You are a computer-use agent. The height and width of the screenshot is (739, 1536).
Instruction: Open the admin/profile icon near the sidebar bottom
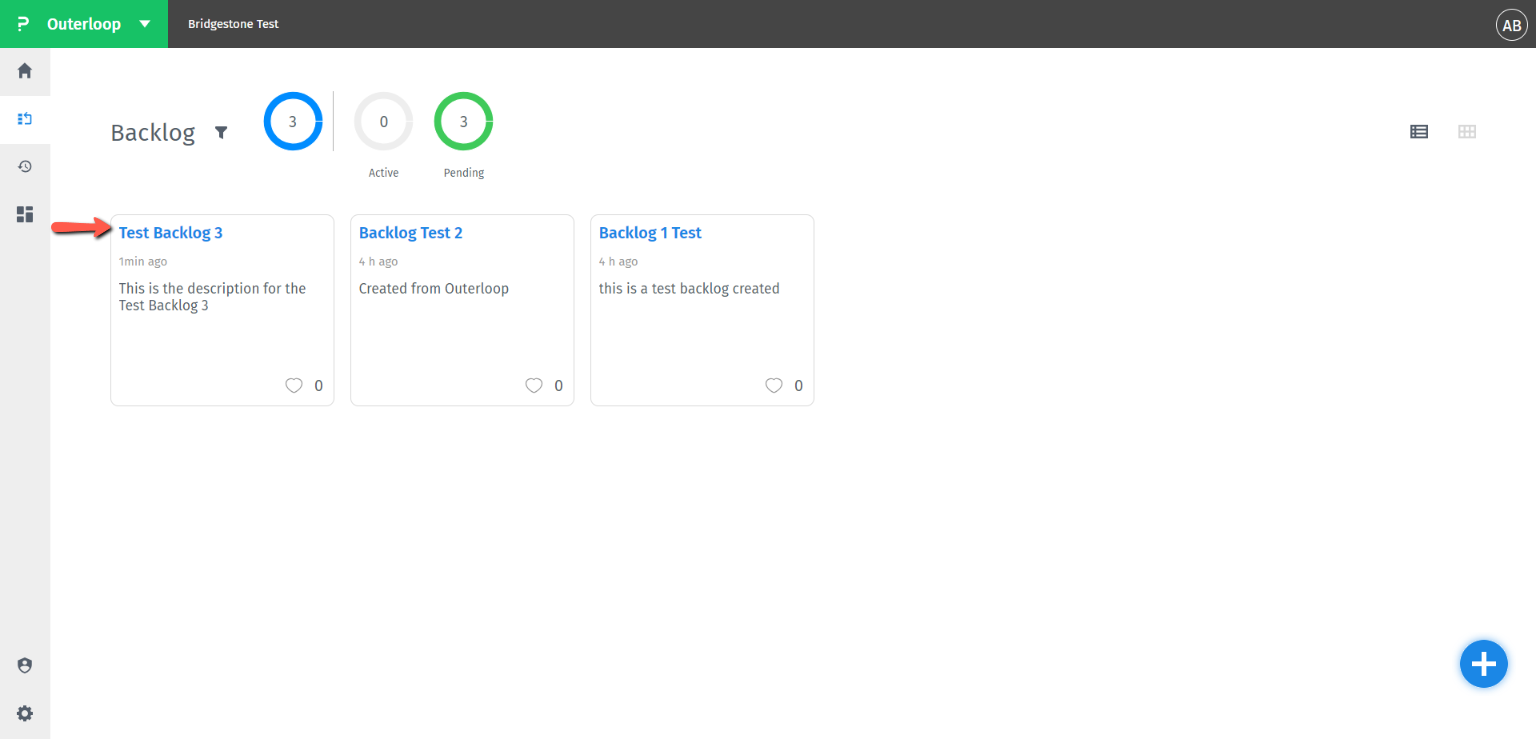point(24,664)
